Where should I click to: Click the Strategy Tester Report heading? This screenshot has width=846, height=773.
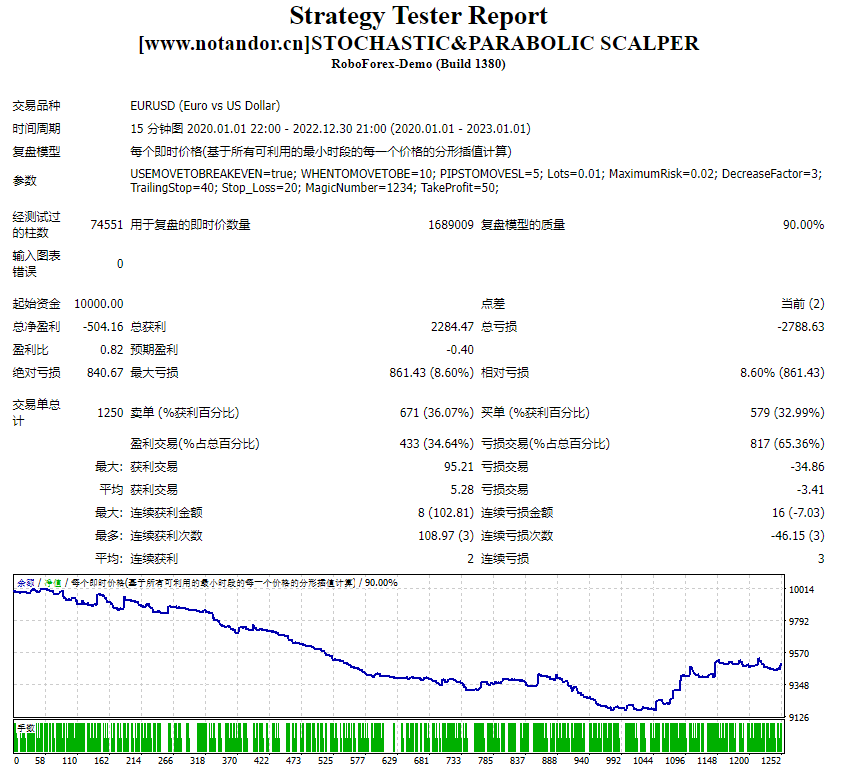pyautogui.click(x=423, y=16)
